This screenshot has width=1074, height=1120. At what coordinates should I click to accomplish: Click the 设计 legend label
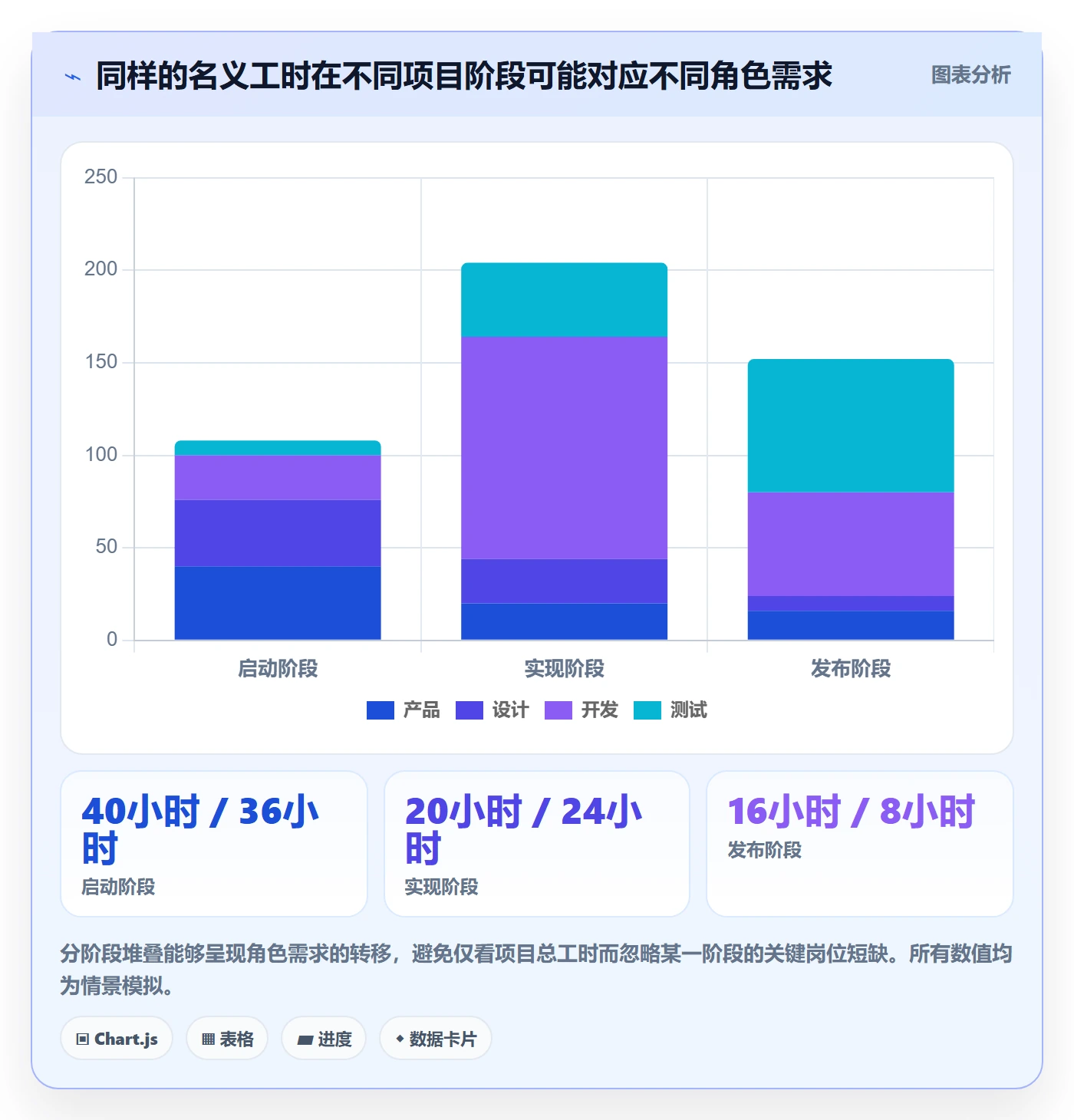coord(511,710)
